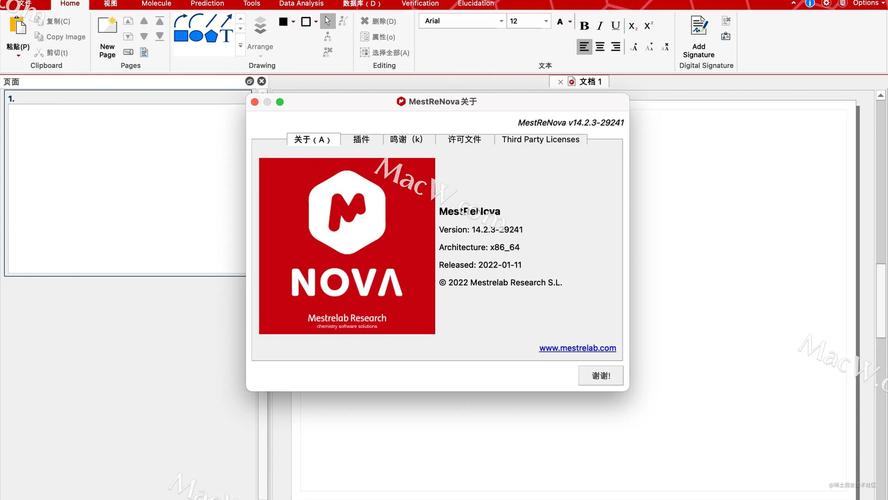Viewport: 888px width, 500px height.
Task: Click the delete (D) scissors icon
Action: click(365, 21)
